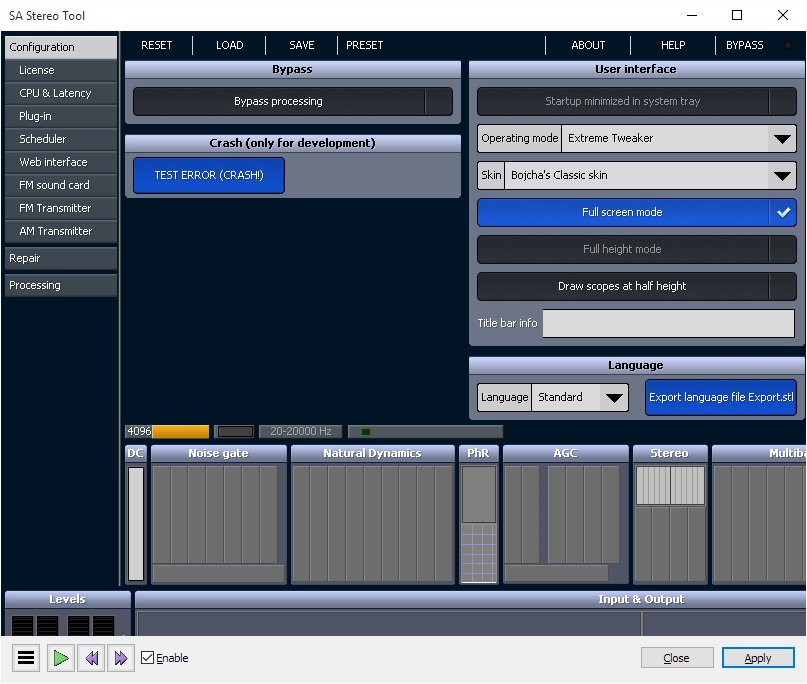This screenshot has height=684, width=807.
Task: Click the BYPASS indicator dot in top bar
Action: (x=788, y=45)
